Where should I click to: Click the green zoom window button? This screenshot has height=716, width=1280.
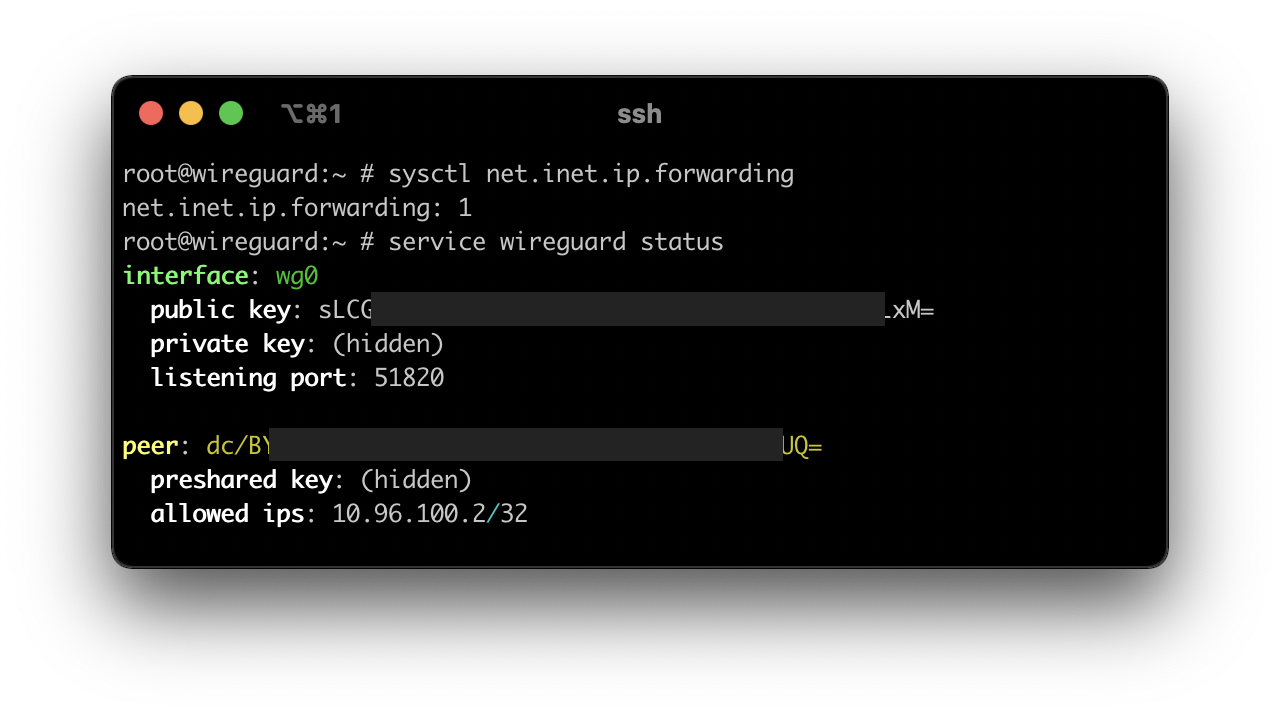coord(231,113)
